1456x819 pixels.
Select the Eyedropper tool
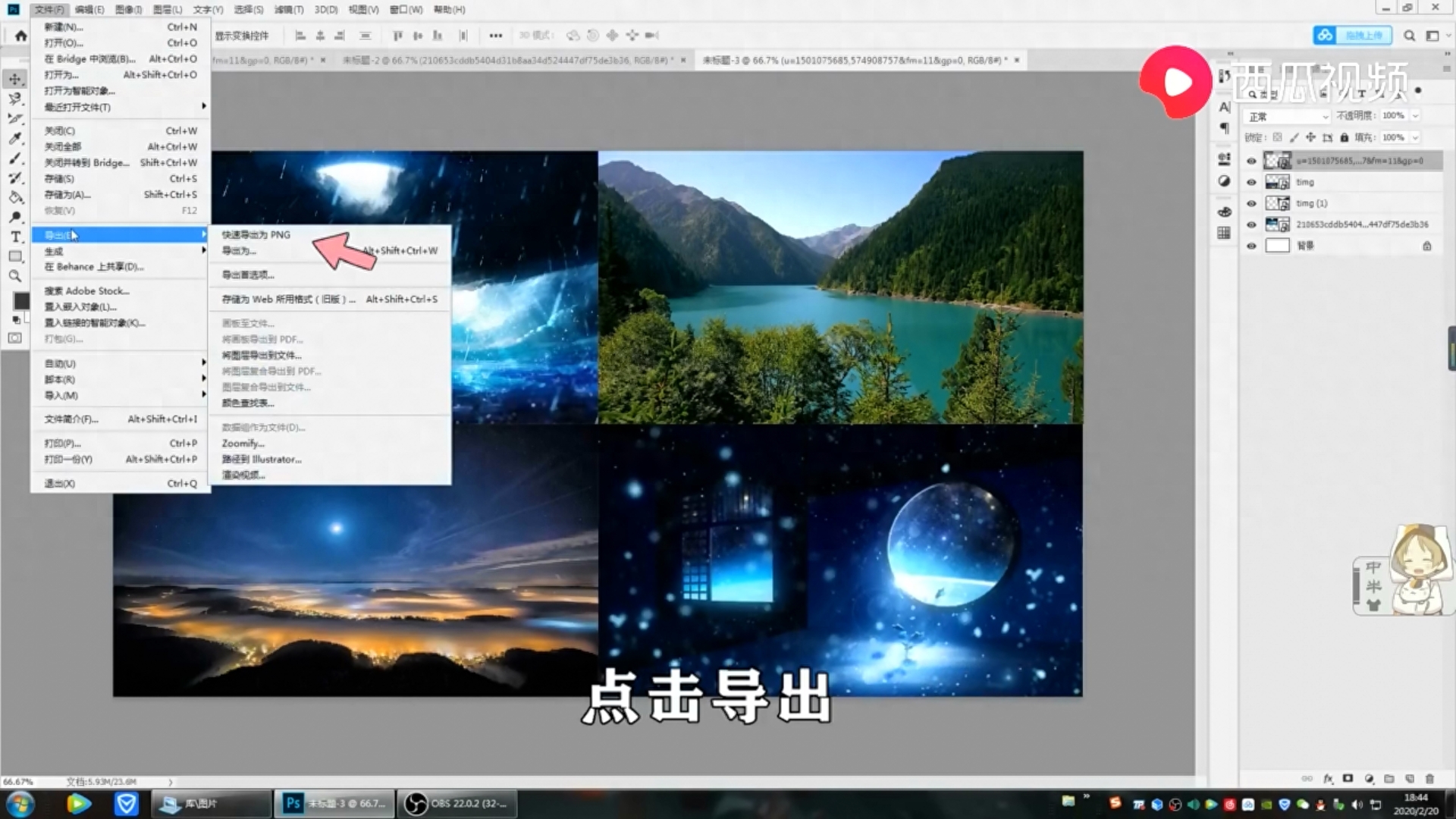tap(15, 138)
